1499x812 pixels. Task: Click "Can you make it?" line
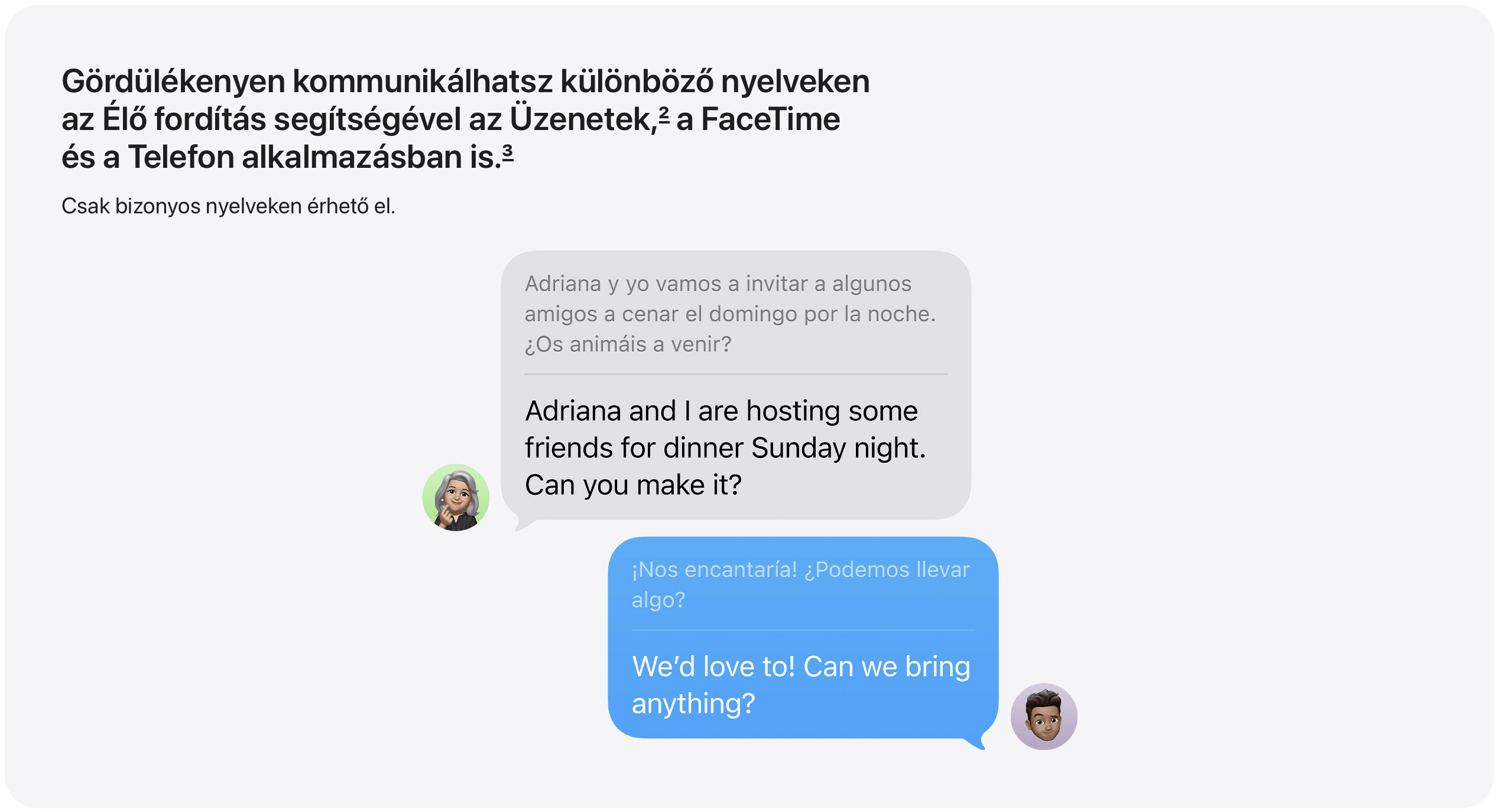(633, 485)
